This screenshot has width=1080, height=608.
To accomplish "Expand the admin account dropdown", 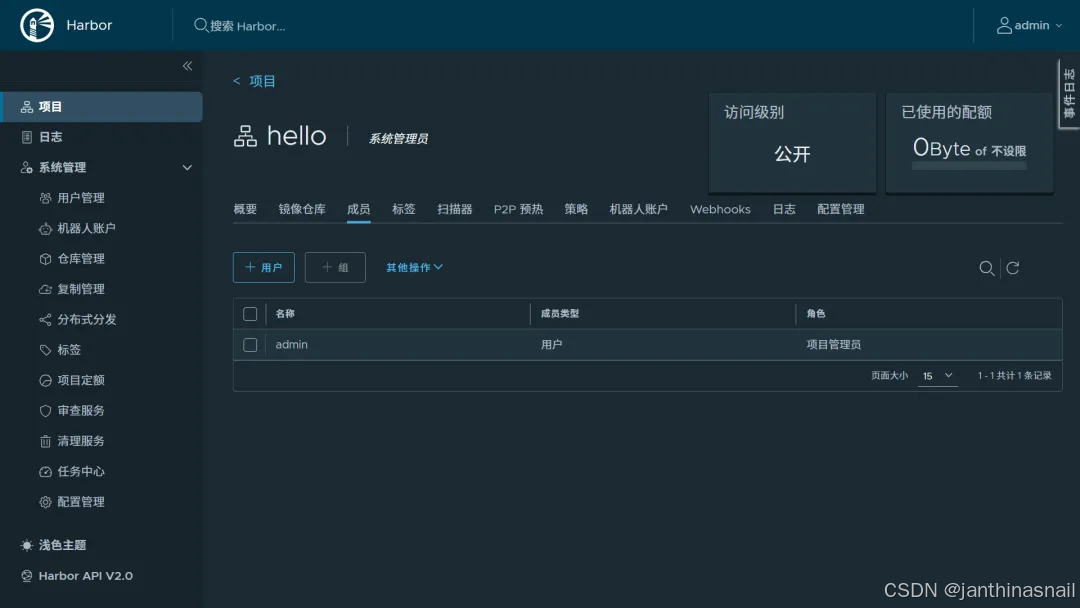I will click(1059, 25).
